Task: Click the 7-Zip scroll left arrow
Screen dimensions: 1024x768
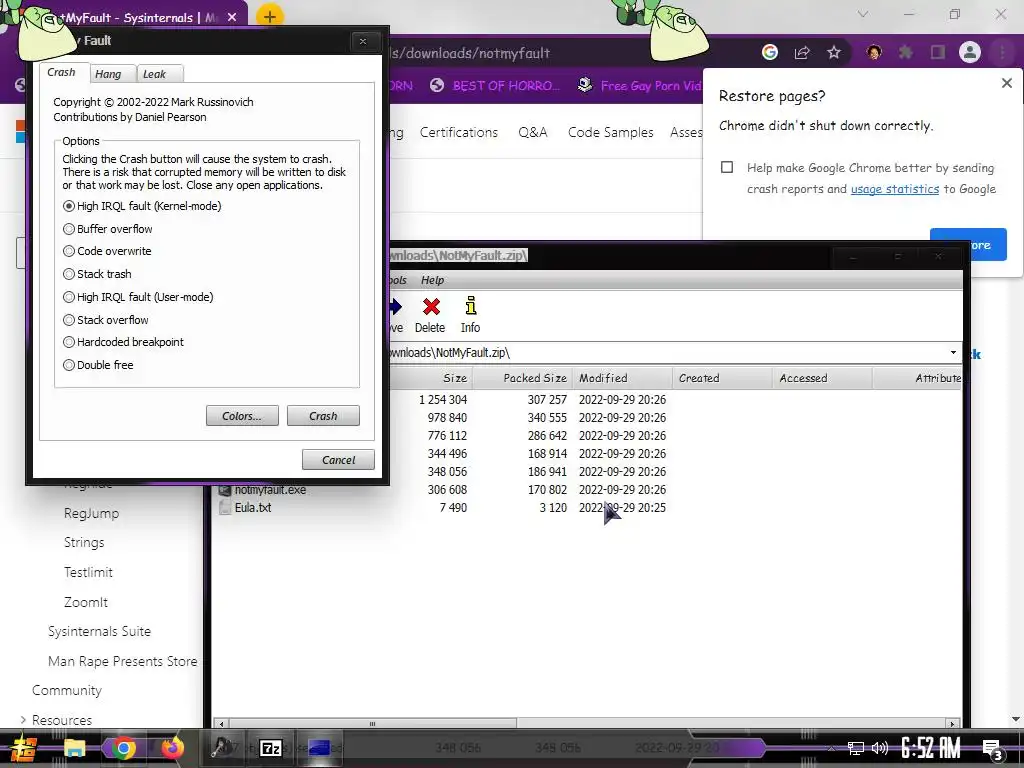Action: [x=222, y=723]
